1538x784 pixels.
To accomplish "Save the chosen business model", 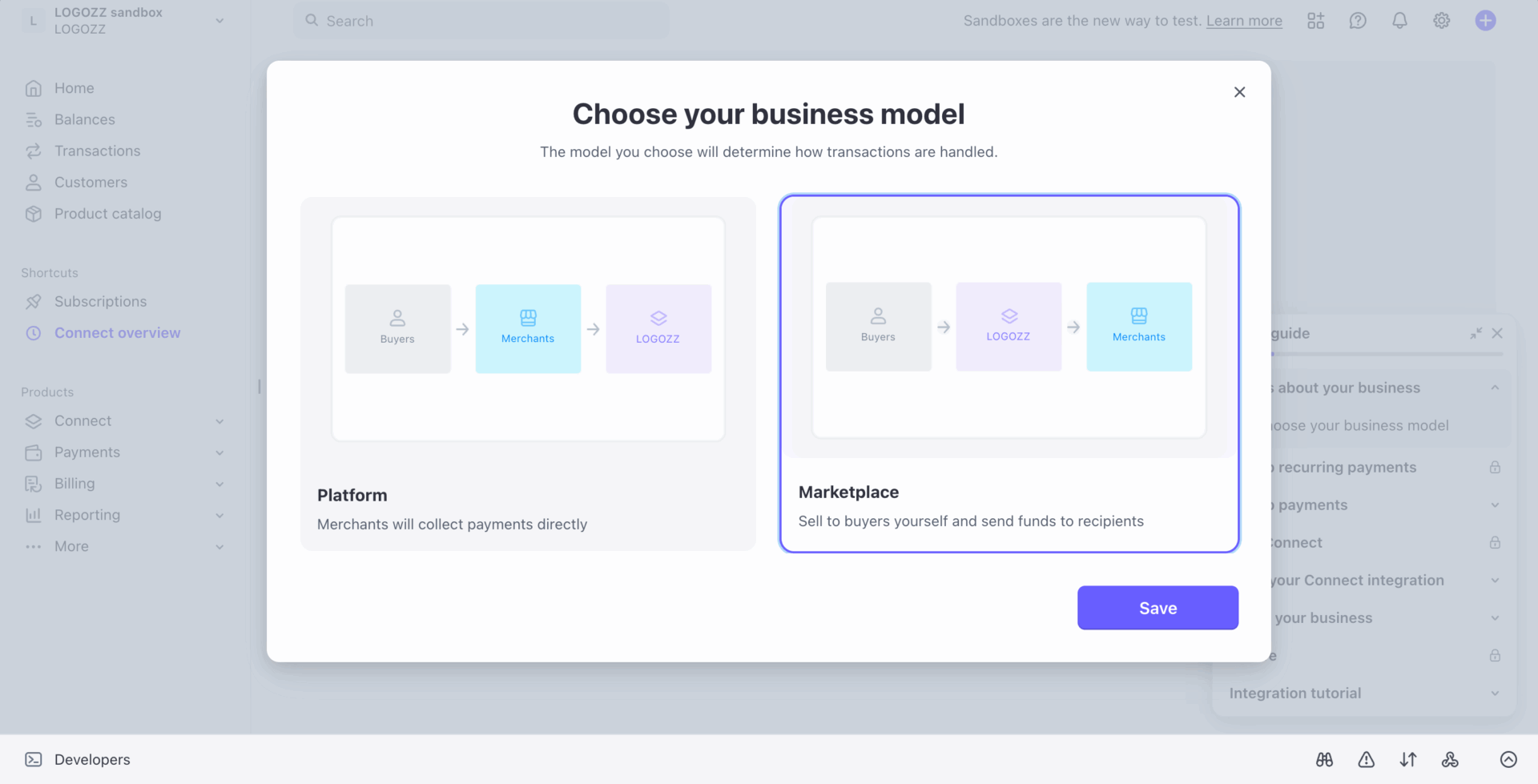I will tap(1158, 607).
